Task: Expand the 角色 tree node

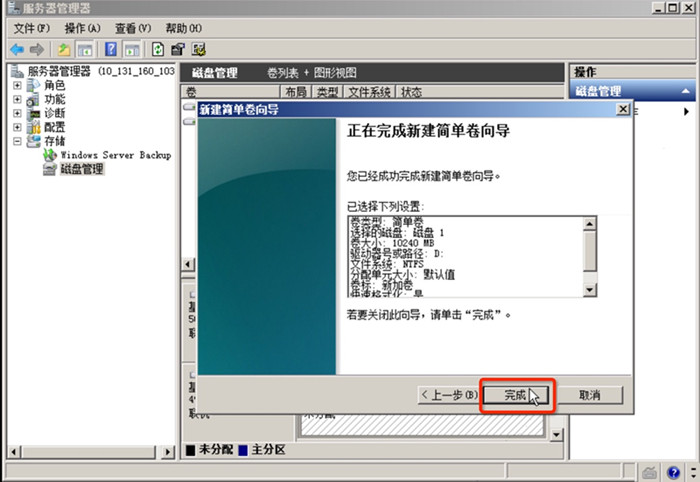Action: pyautogui.click(x=17, y=85)
